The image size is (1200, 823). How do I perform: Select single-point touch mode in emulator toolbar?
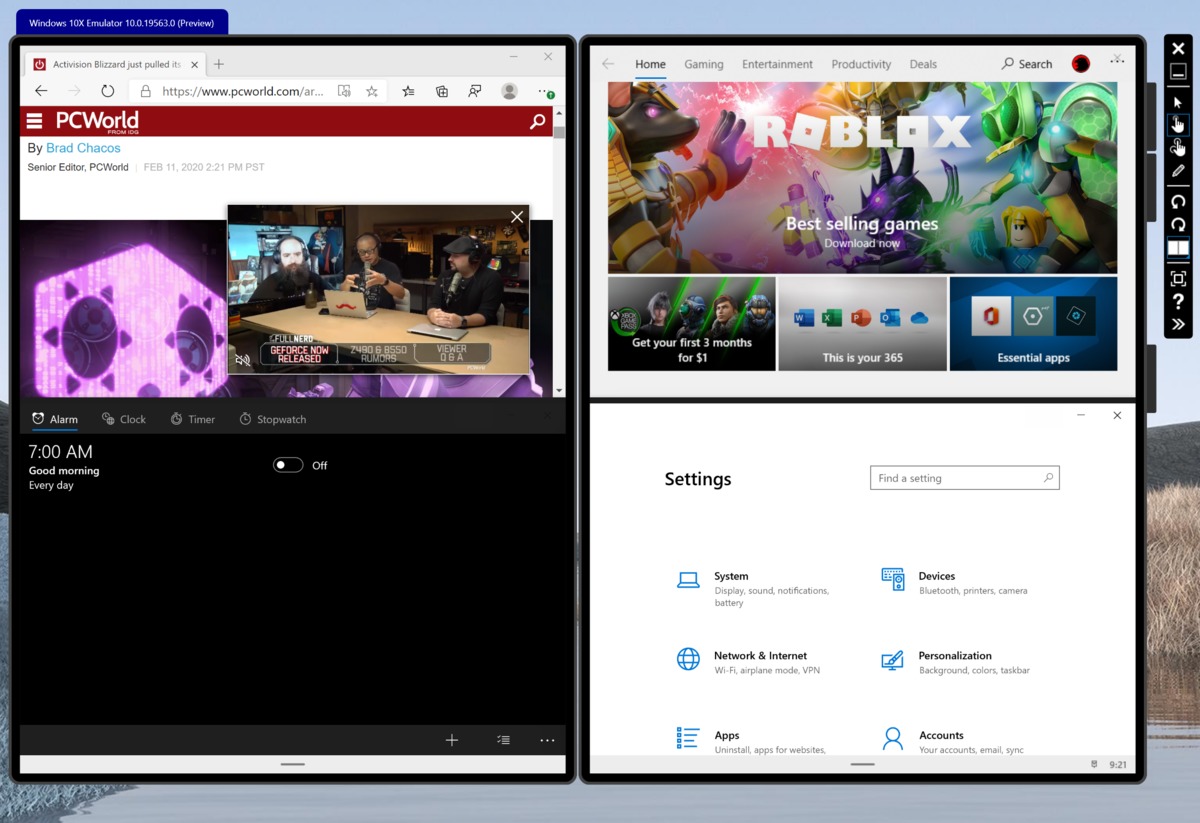pyautogui.click(x=1178, y=124)
